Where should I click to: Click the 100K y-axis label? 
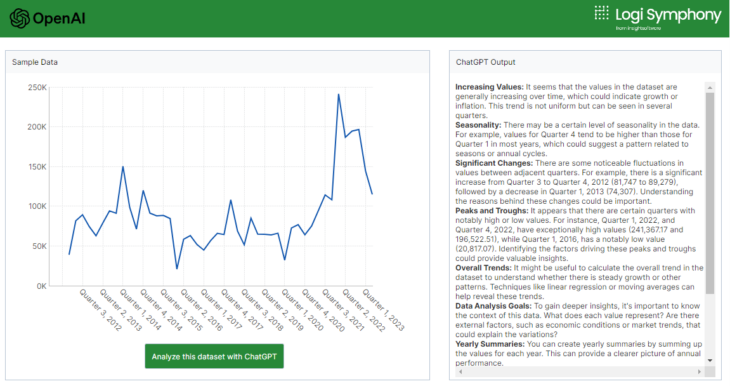[x=37, y=206]
